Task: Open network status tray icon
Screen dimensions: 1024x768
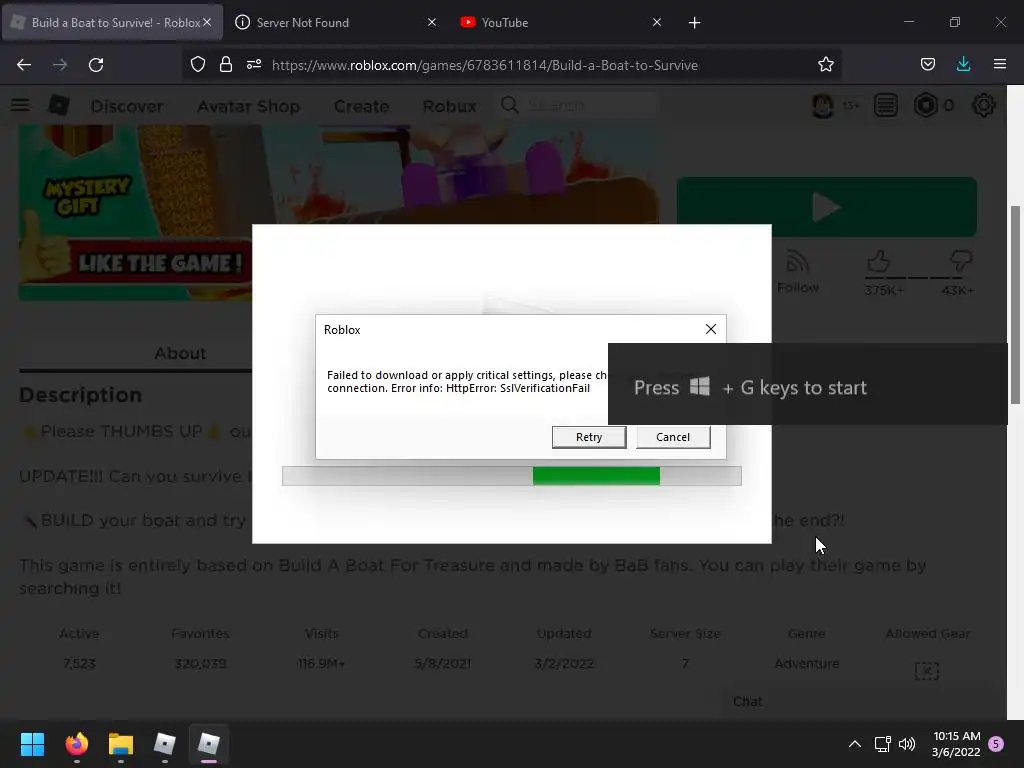Action: 882,744
